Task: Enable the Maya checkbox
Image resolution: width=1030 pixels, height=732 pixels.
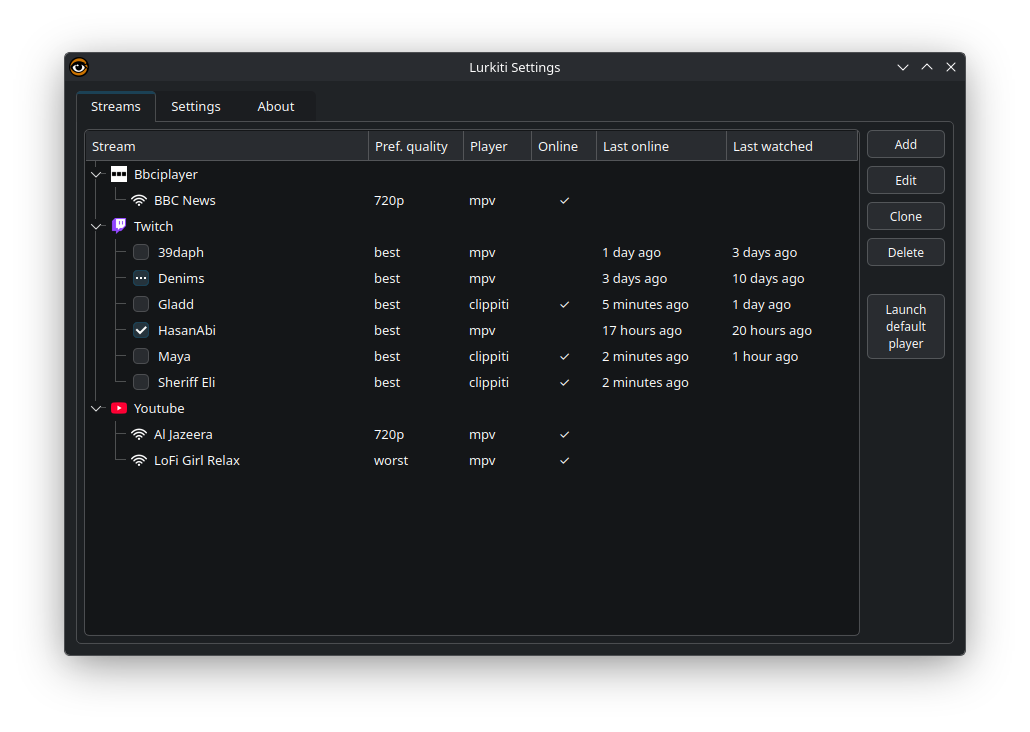Action: pos(141,356)
